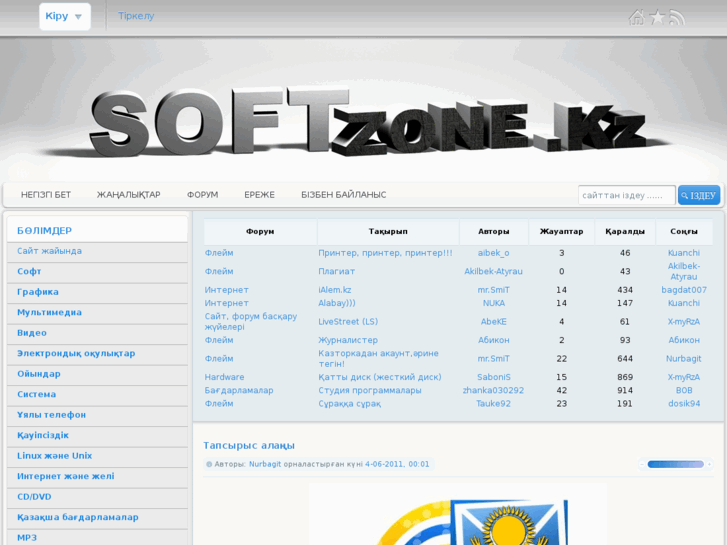View last poster bagdat007 profile
Image resolution: width=727 pixels, height=545 pixels.
point(684,290)
